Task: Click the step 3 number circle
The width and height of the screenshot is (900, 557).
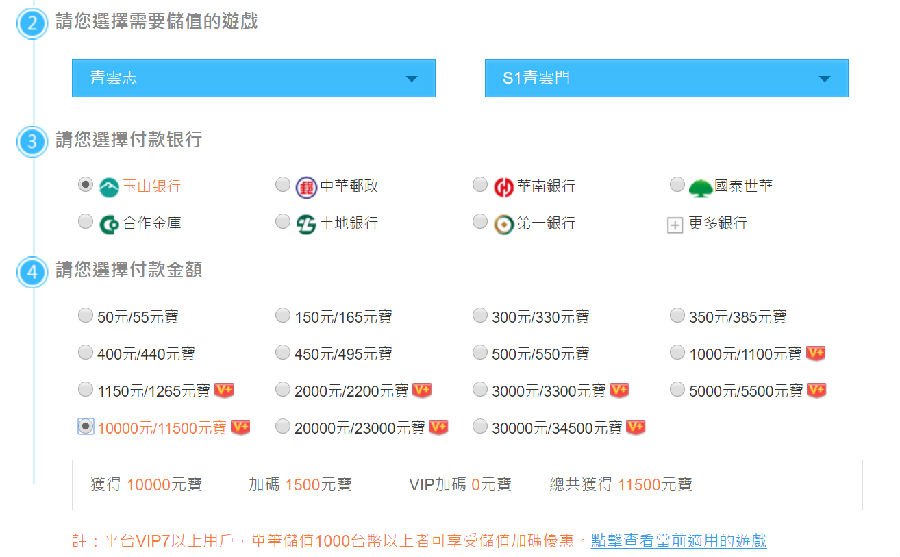Action: click(33, 142)
